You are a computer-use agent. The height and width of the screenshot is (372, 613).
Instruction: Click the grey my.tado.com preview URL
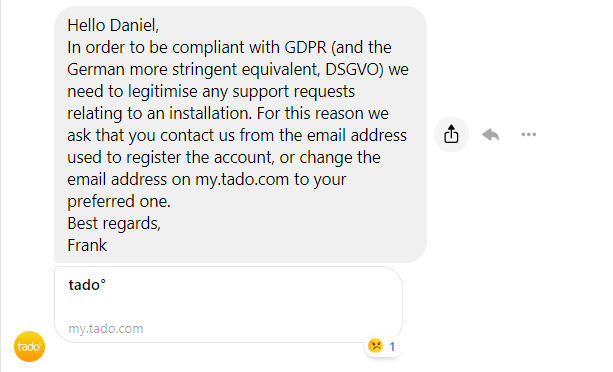pyautogui.click(x=106, y=329)
